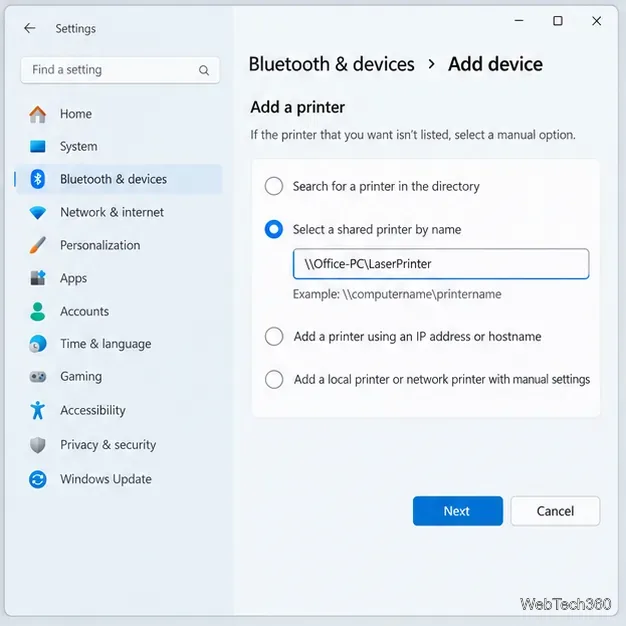The width and height of the screenshot is (626, 626).
Task: Click Bluetooth & devices breadcrumb link
Action: (x=331, y=64)
